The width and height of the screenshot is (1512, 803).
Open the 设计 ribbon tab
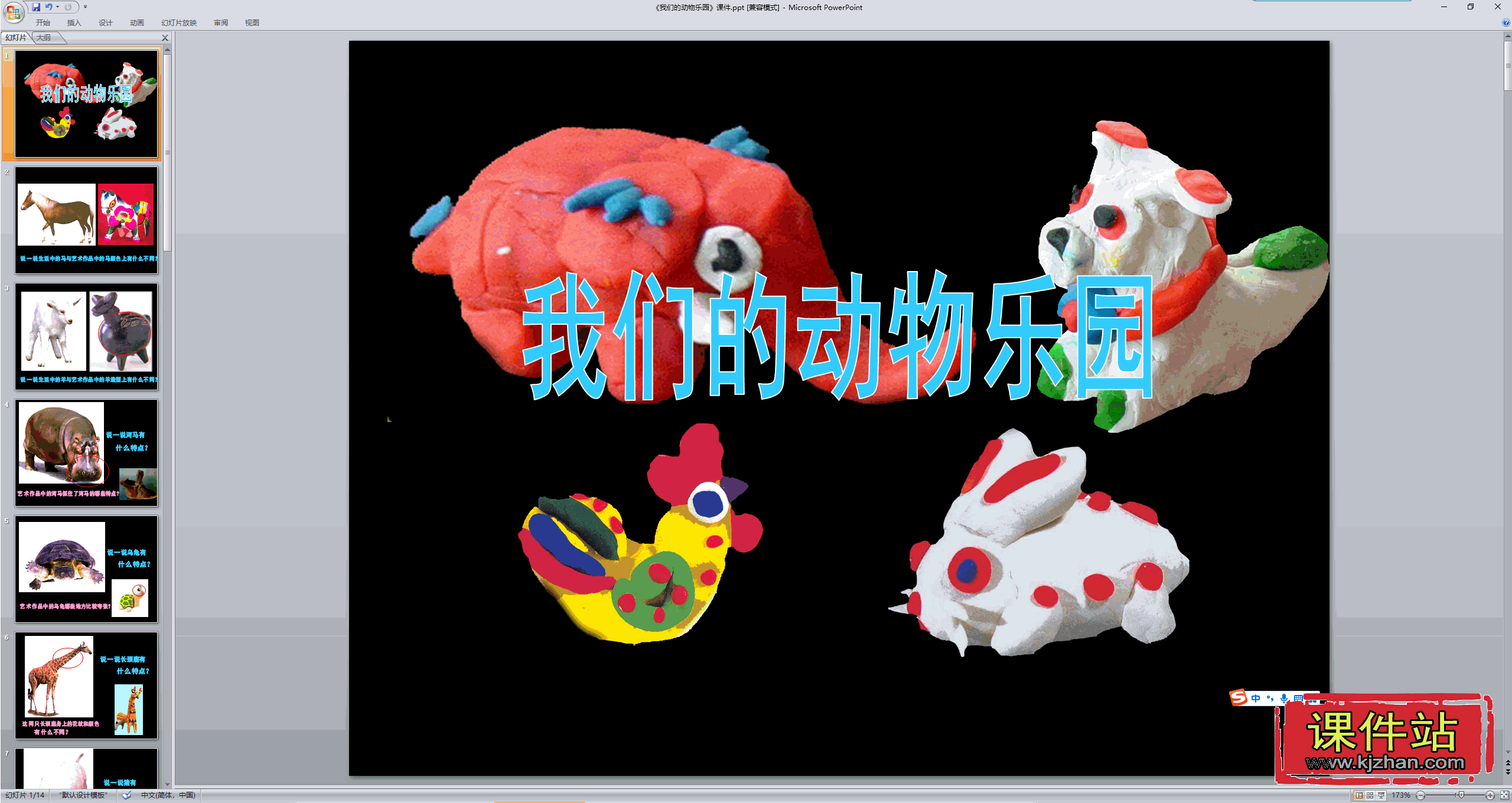[x=105, y=22]
